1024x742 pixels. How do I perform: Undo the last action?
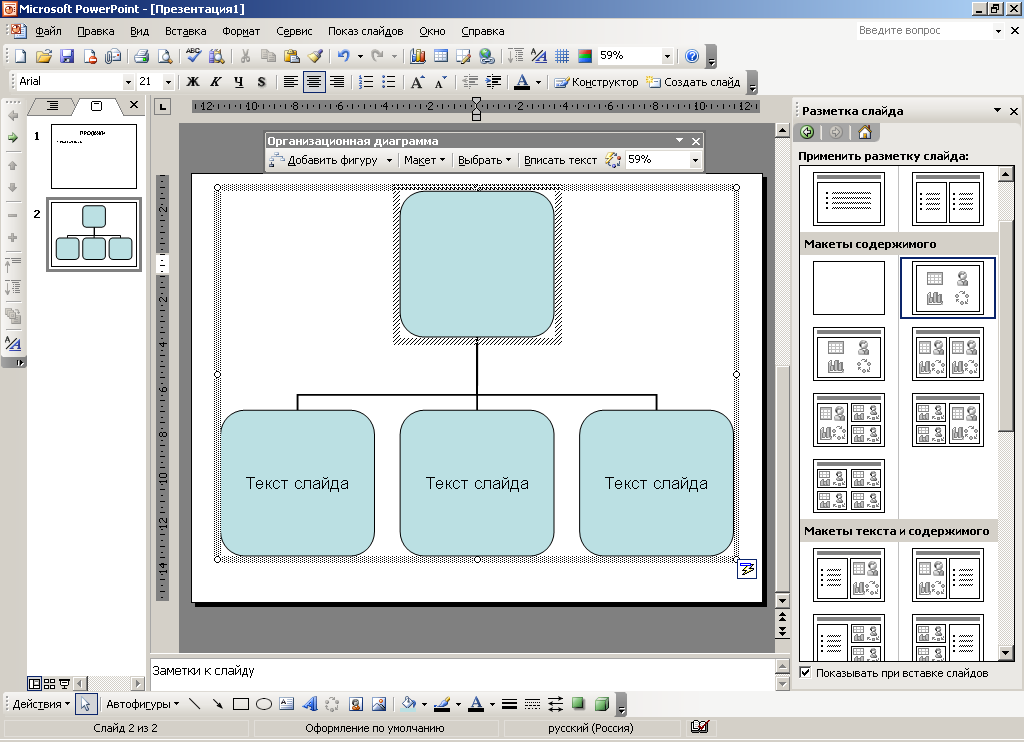click(x=344, y=56)
